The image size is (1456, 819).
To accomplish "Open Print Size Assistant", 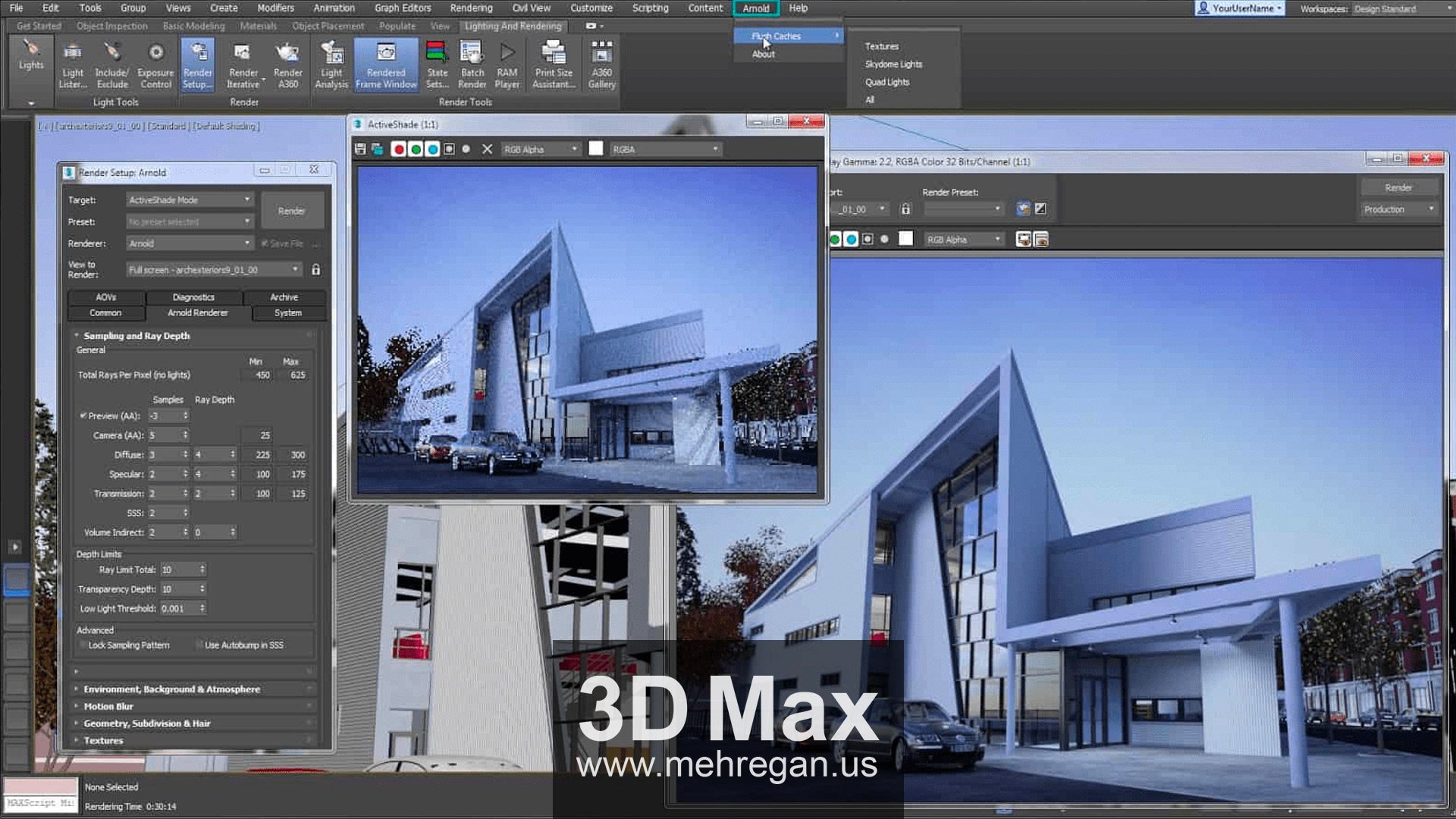I will (x=554, y=65).
